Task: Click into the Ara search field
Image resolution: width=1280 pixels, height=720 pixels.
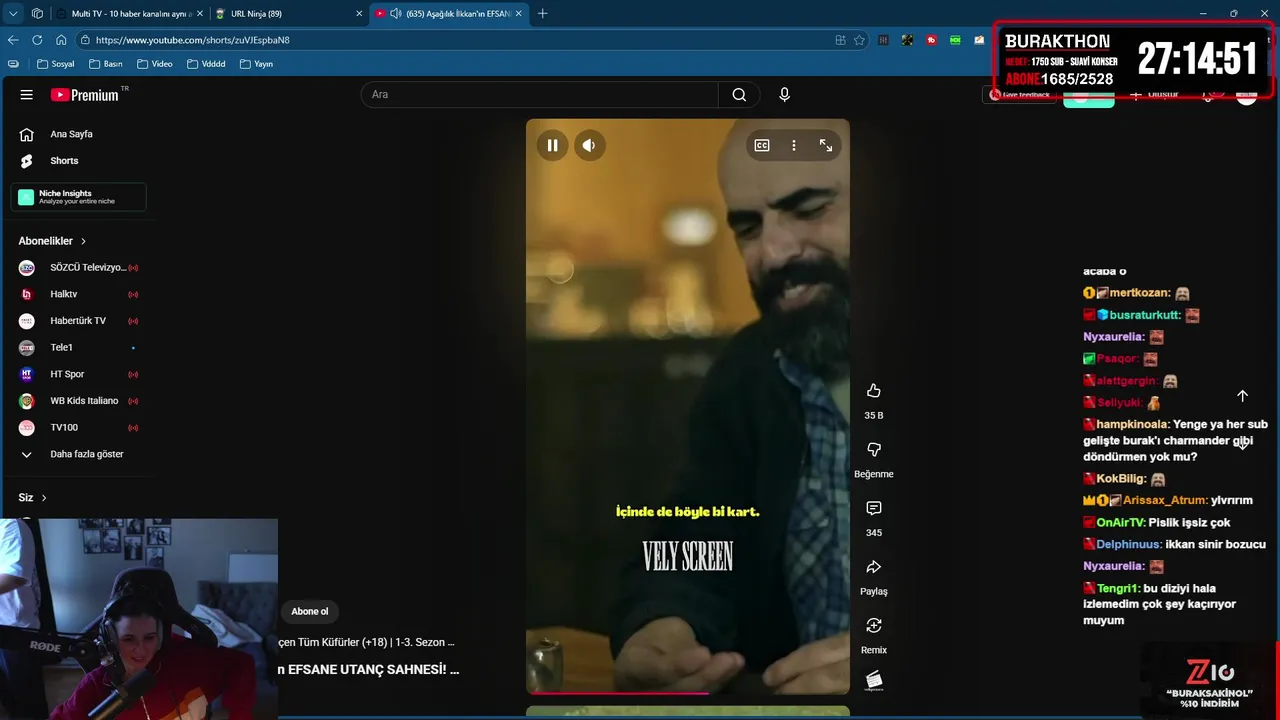Action: coord(539,94)
